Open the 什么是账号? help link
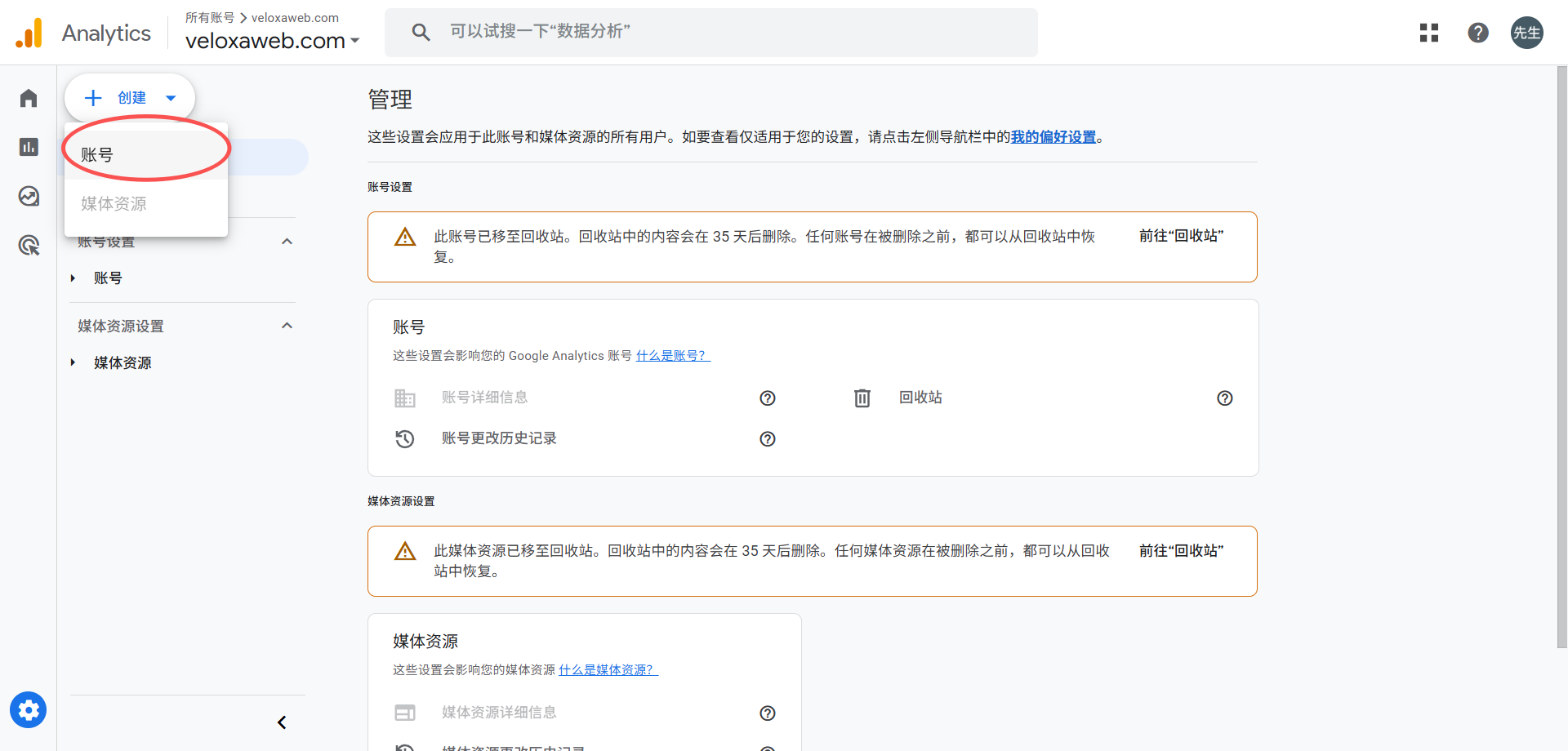This screenshot has width=1568, height=751. coord(672,355)
